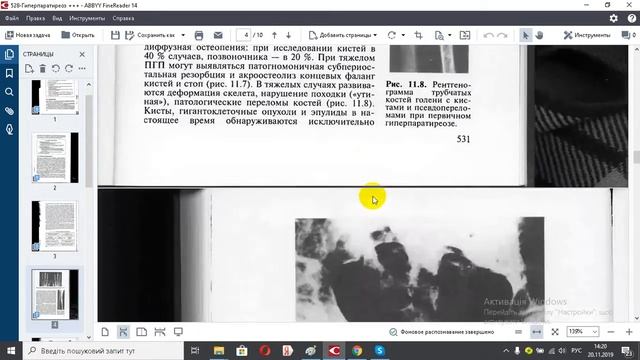Zoom out with minus button
Viewport: 640px width, 360px height.
pyautogui.click(x=611, y=332)
